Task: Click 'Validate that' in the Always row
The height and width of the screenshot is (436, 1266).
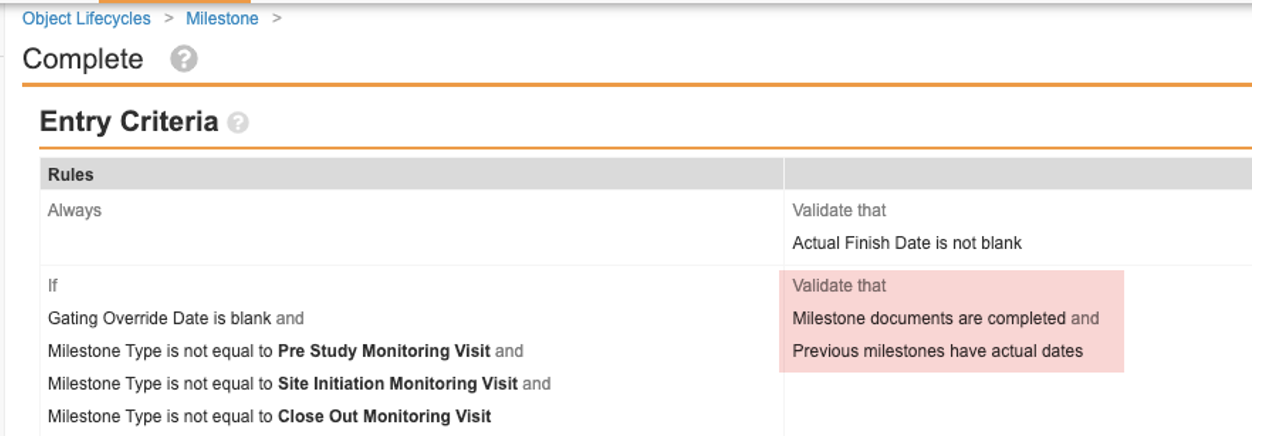Action: pos(839,210)
